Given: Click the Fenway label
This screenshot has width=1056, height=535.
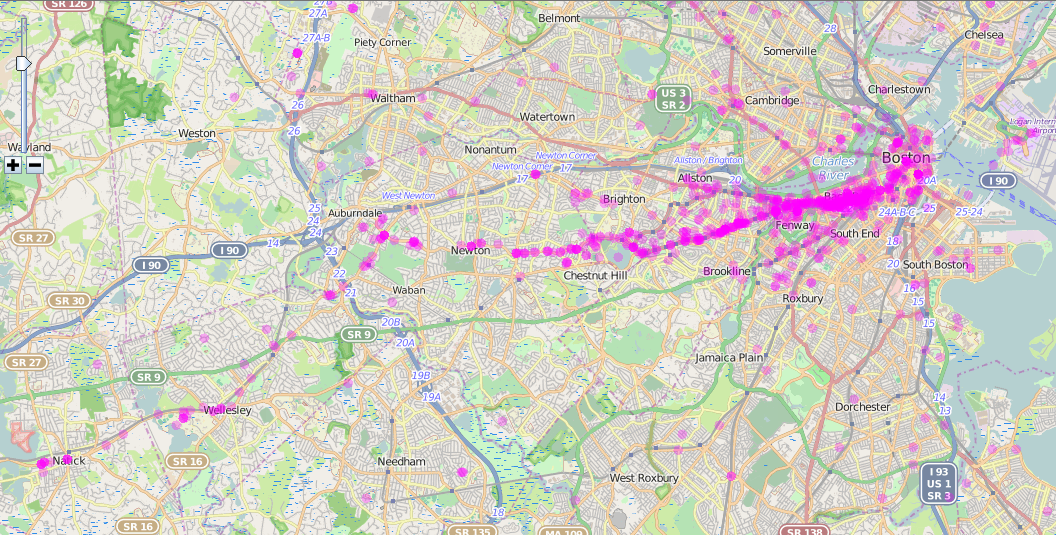Looking at the screenshot, I should (x=795, y=225).
